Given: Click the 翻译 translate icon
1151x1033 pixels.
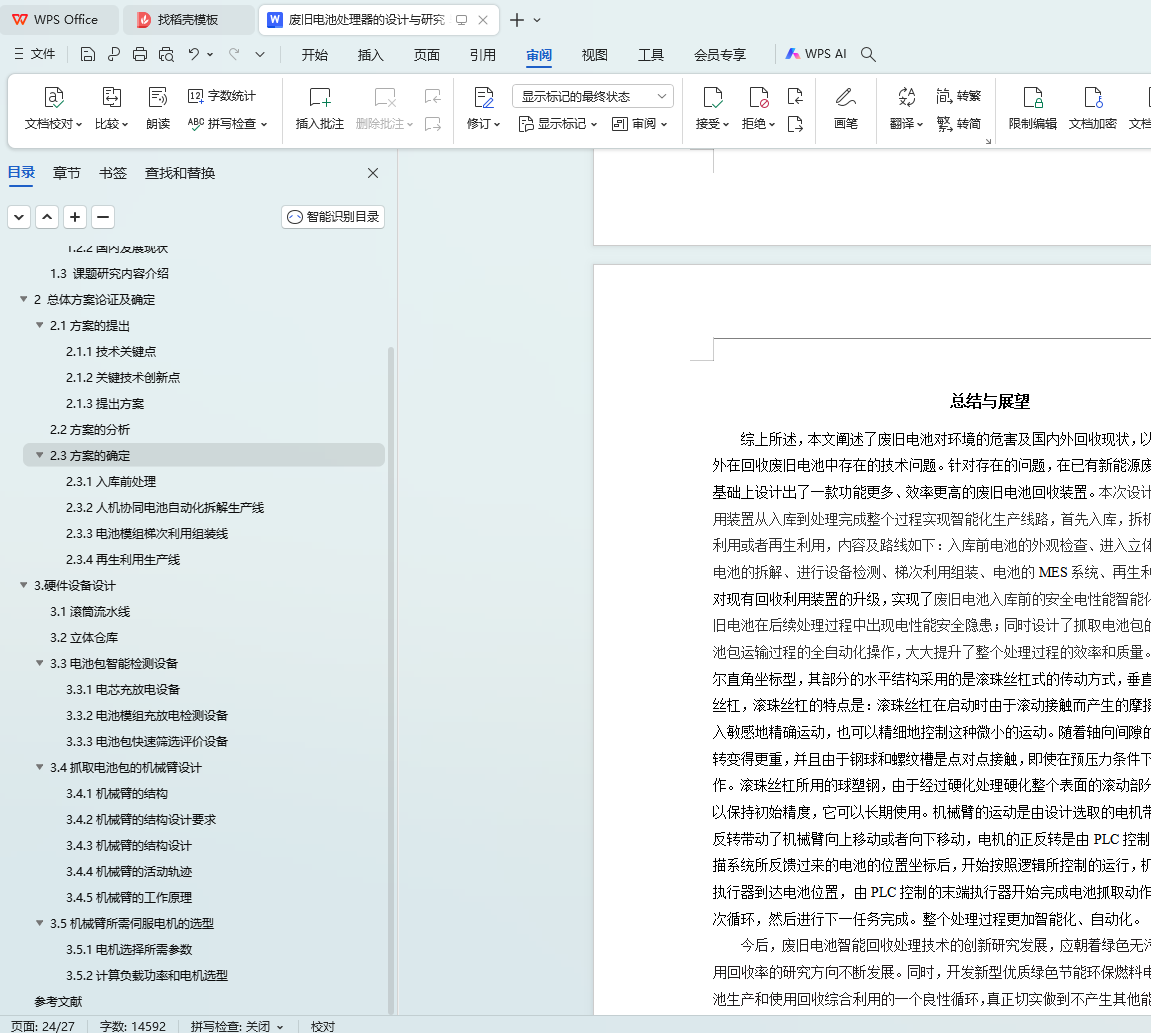Looking at the screenshot, I should click(x=906, y=108).
